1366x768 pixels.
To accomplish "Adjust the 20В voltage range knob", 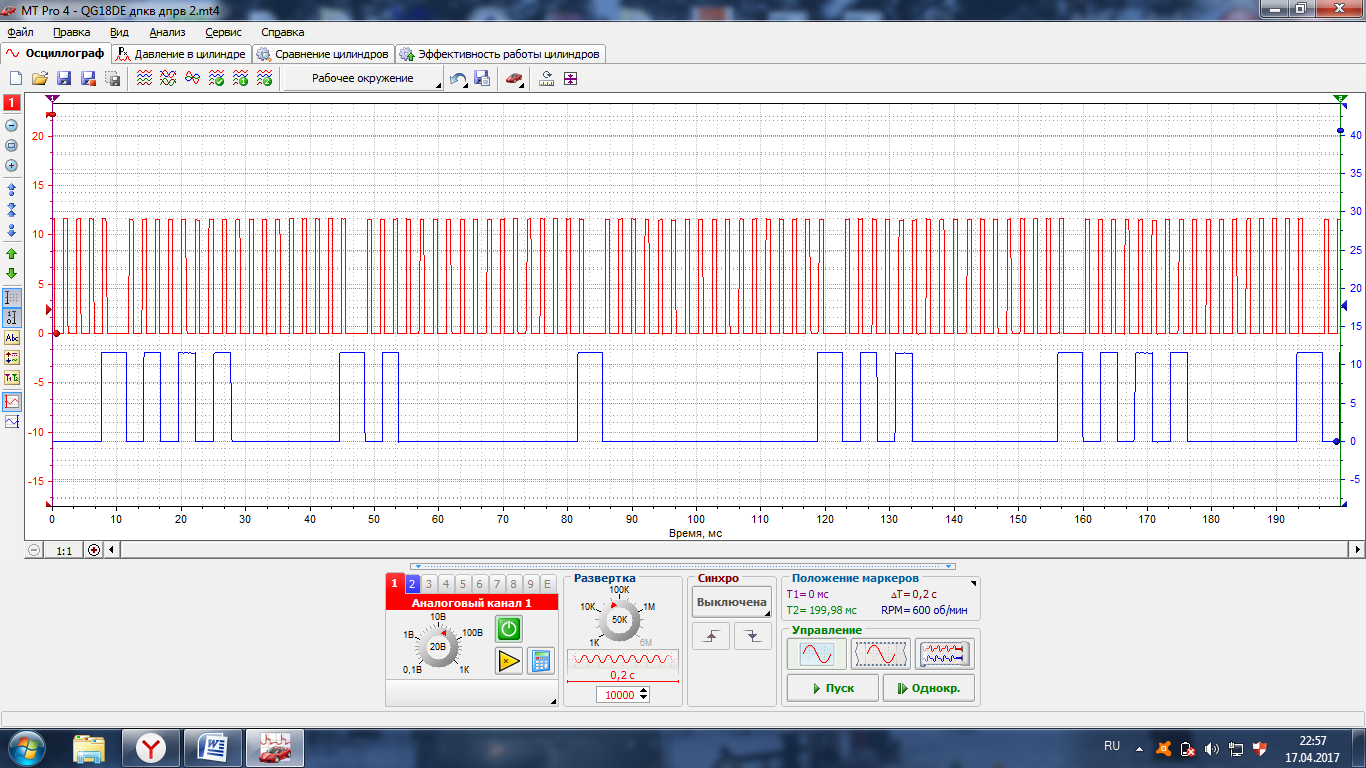I will [438, 647].
